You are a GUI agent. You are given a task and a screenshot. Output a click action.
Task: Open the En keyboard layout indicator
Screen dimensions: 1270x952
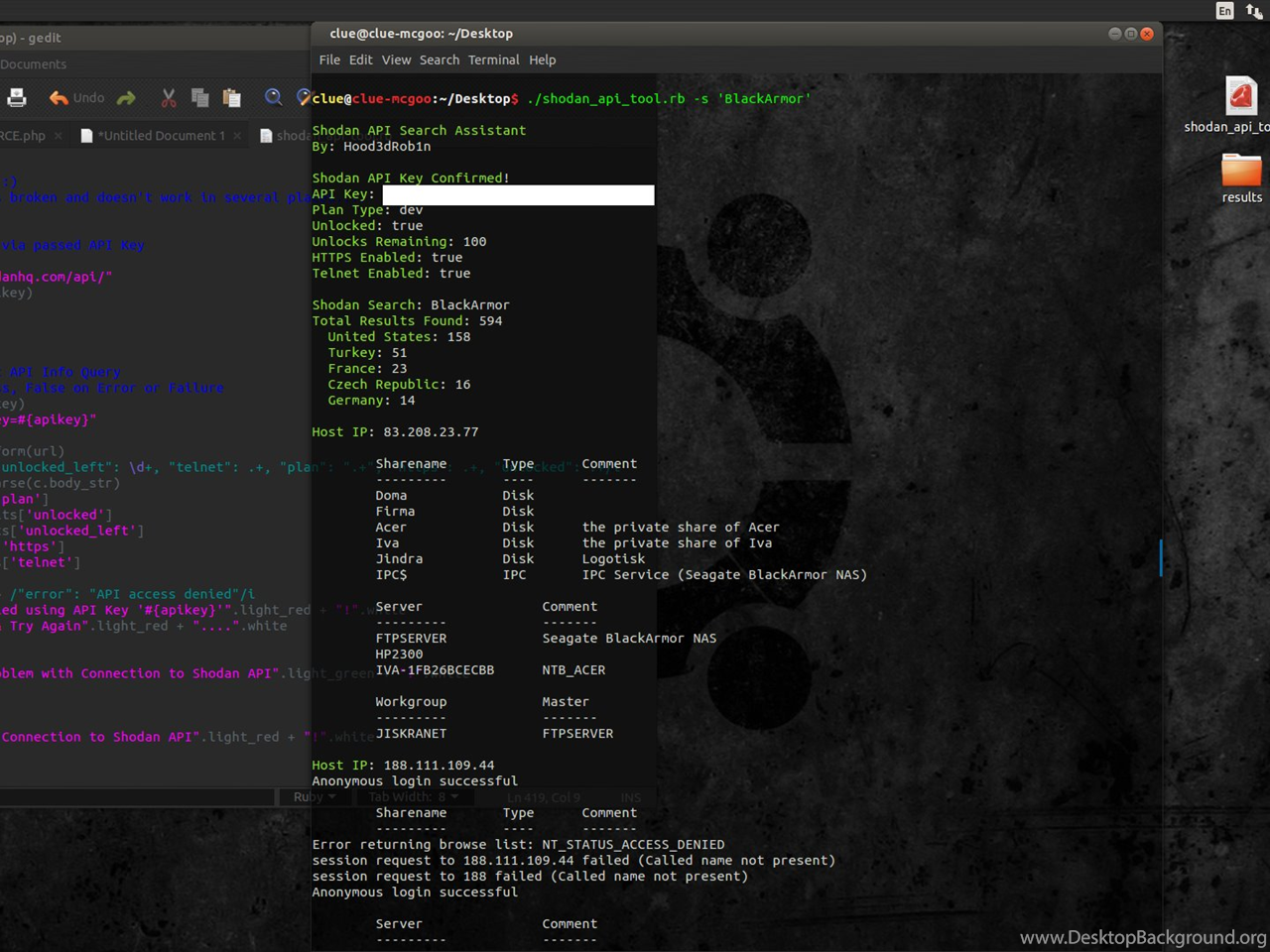click(x=1224, y=11)
